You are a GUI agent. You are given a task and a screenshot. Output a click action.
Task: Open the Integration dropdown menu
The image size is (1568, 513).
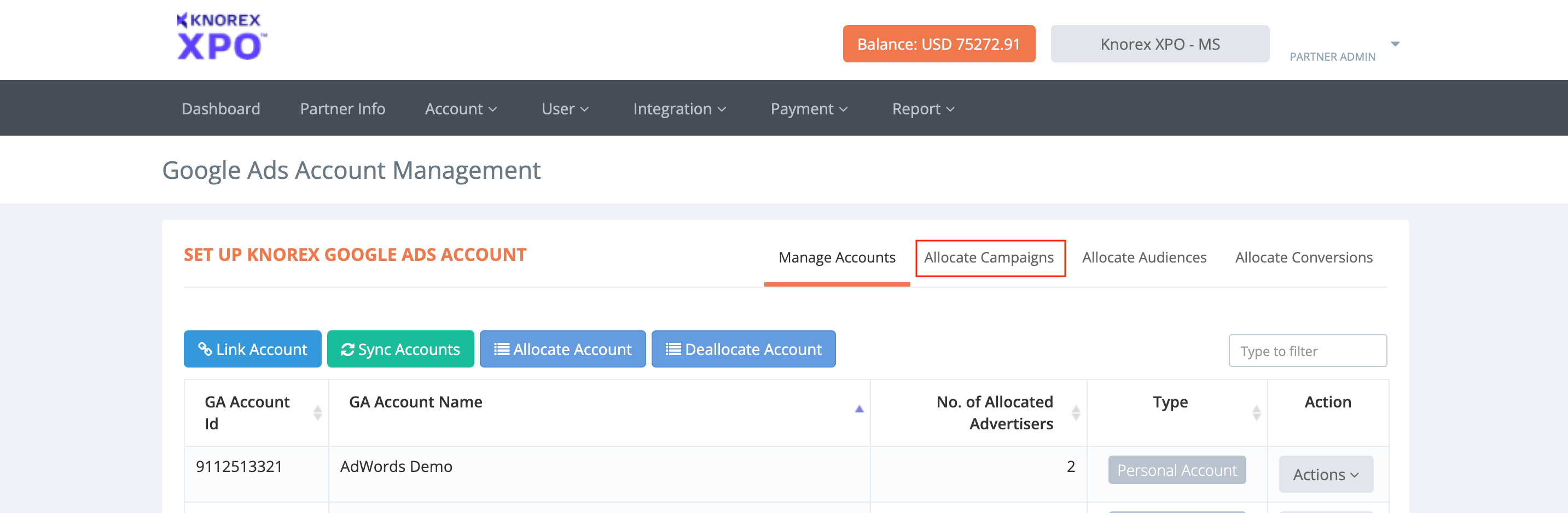[679, 109]
